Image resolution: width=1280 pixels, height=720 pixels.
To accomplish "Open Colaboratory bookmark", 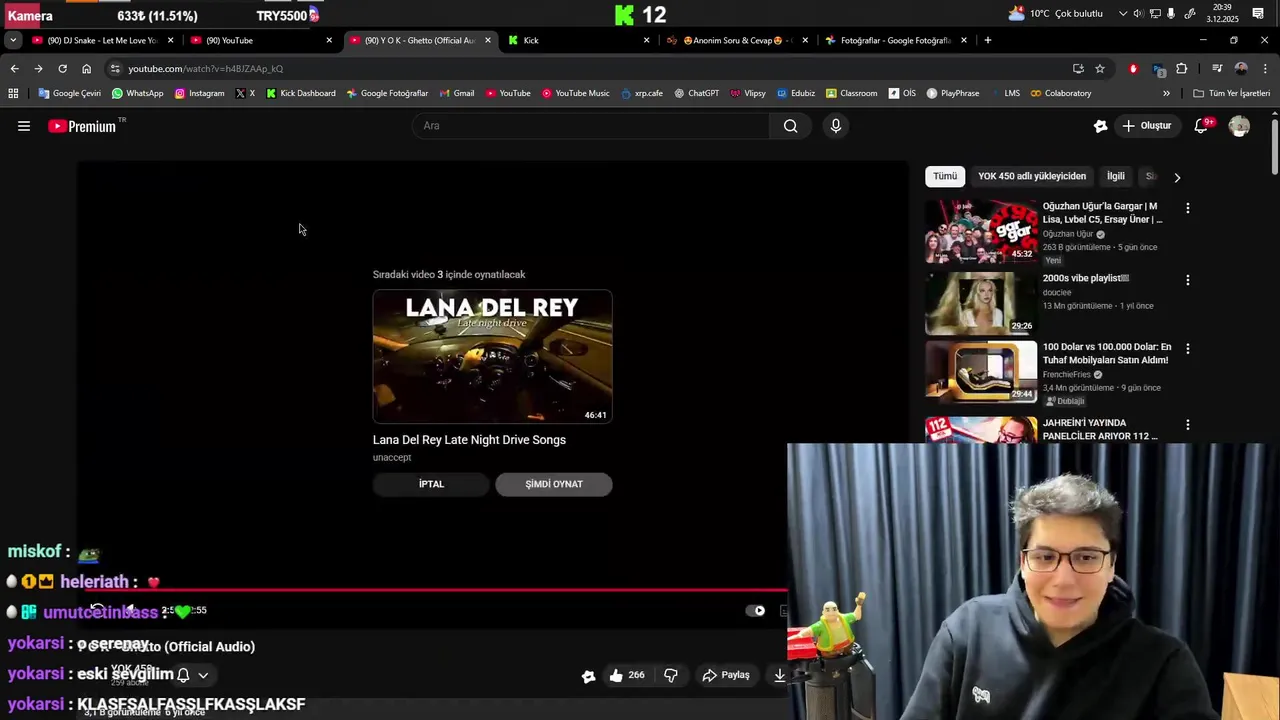I will [1061, 93].
